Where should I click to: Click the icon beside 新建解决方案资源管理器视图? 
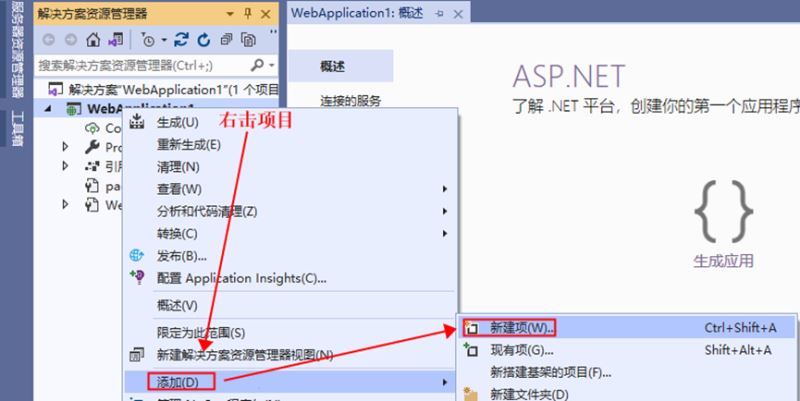coord(137,355)
